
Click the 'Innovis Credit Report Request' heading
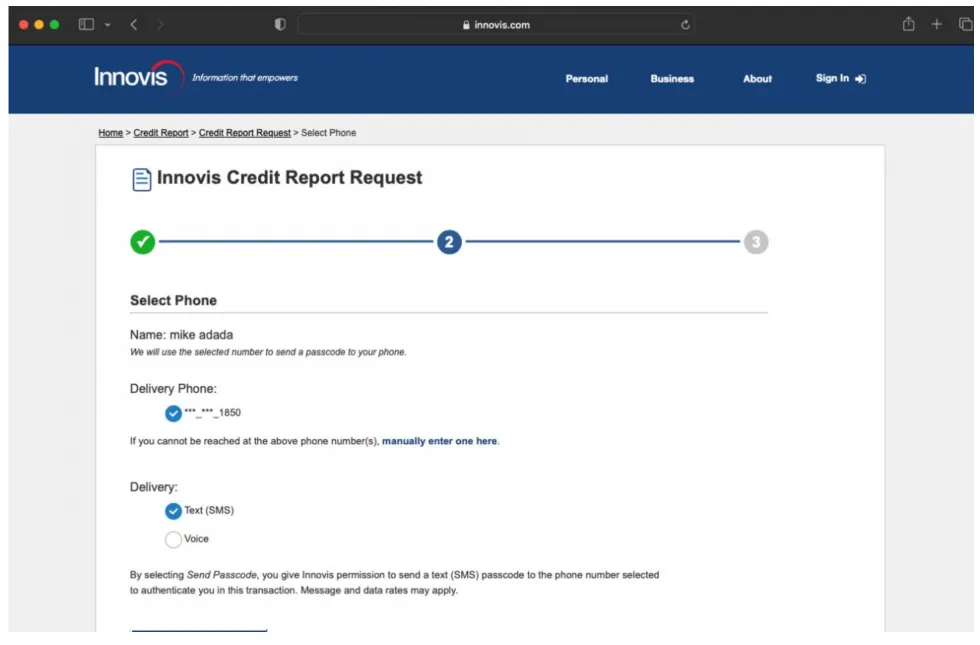(x=289, y=178)
